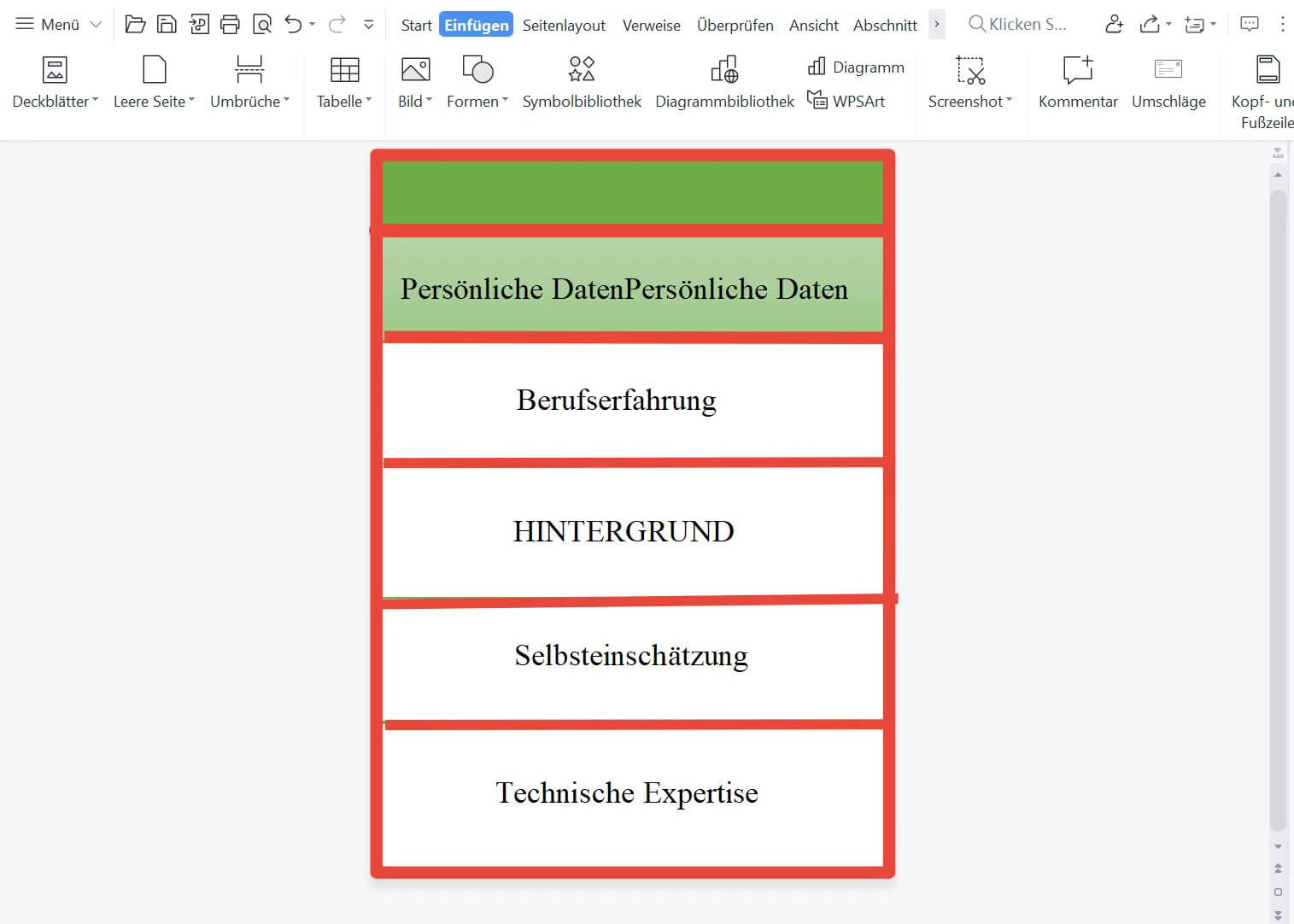This screenshot has width=1294, height=924.
Task: Select the Einfügen tab
Action: point(477,25)
